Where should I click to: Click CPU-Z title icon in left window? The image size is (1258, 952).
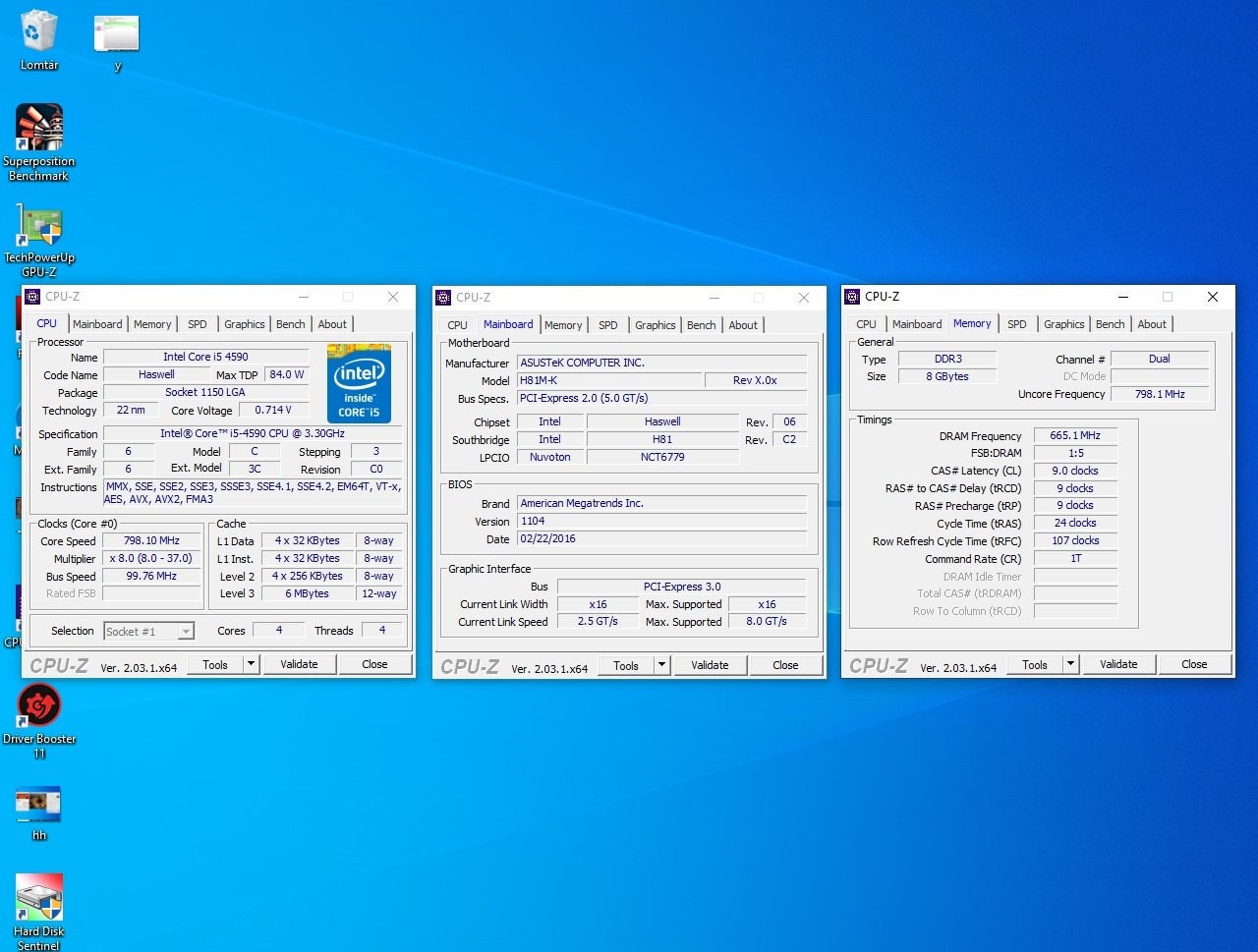(32, 297)
